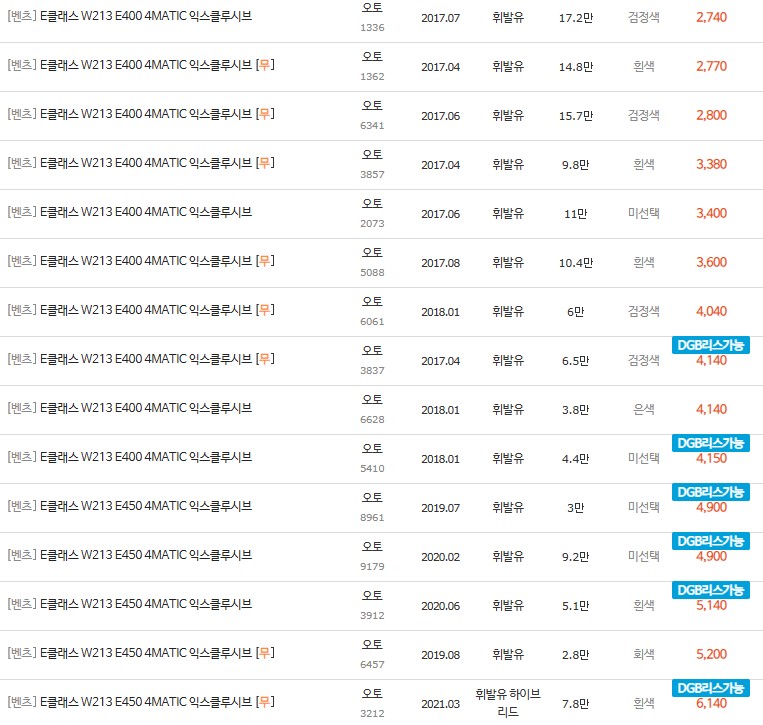Click the [무] marker in row 3837

[265, 359]
